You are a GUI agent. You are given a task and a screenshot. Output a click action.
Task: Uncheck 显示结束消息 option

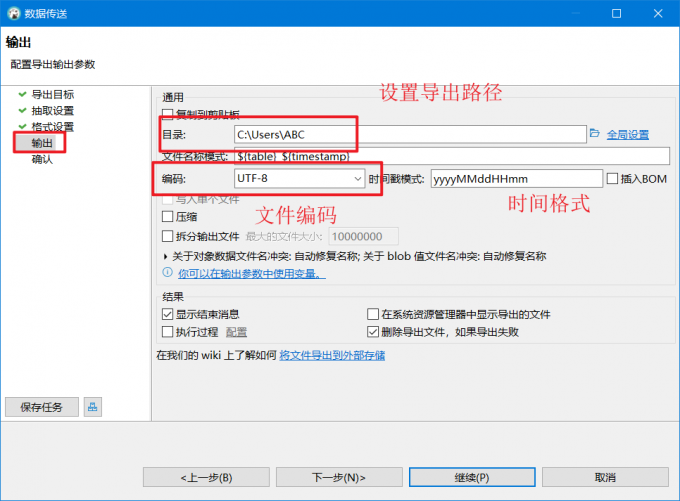[168, 314]
